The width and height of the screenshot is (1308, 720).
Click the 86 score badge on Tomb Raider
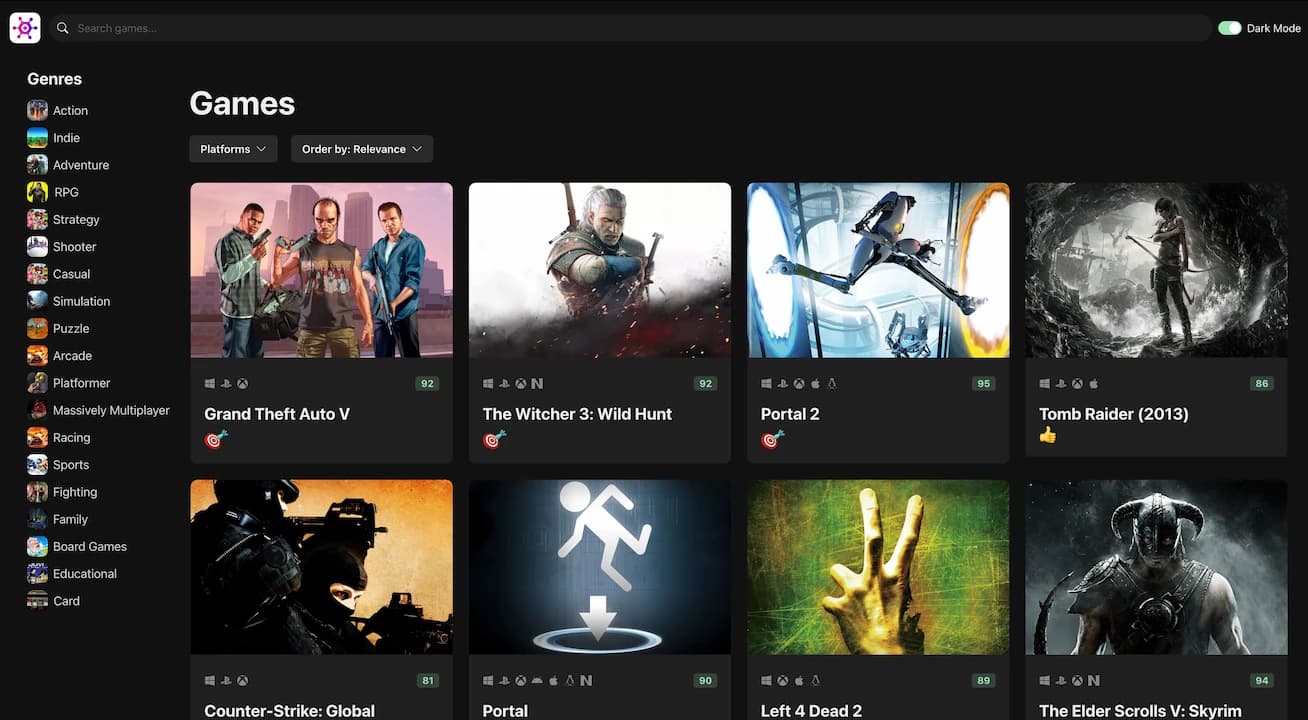[1262, 384]
